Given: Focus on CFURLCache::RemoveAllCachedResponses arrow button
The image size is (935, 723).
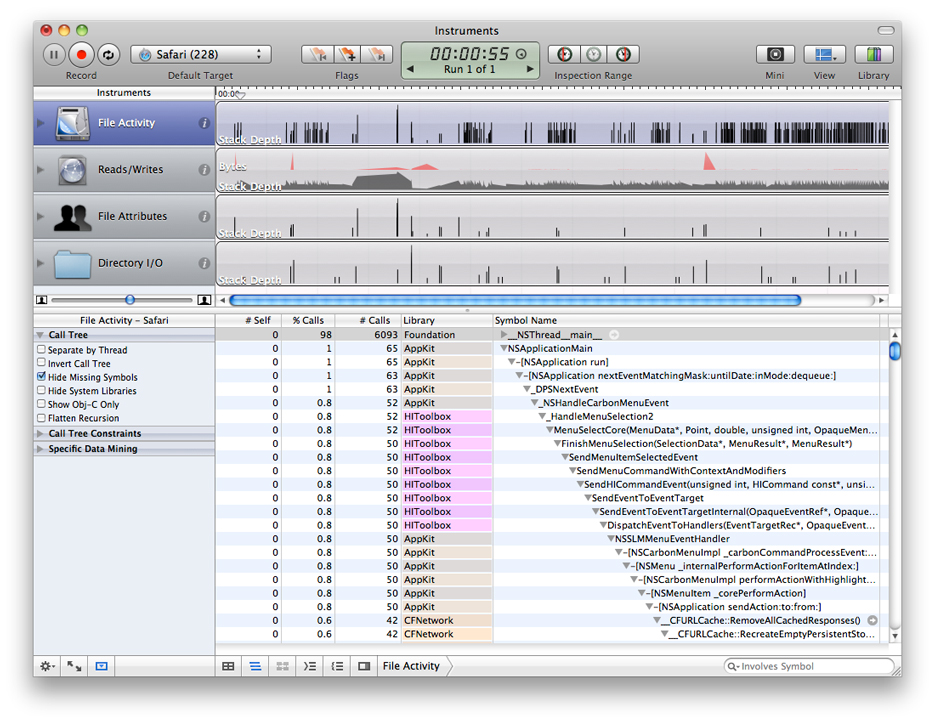Looking at the screenshot, I should [872, 620].
